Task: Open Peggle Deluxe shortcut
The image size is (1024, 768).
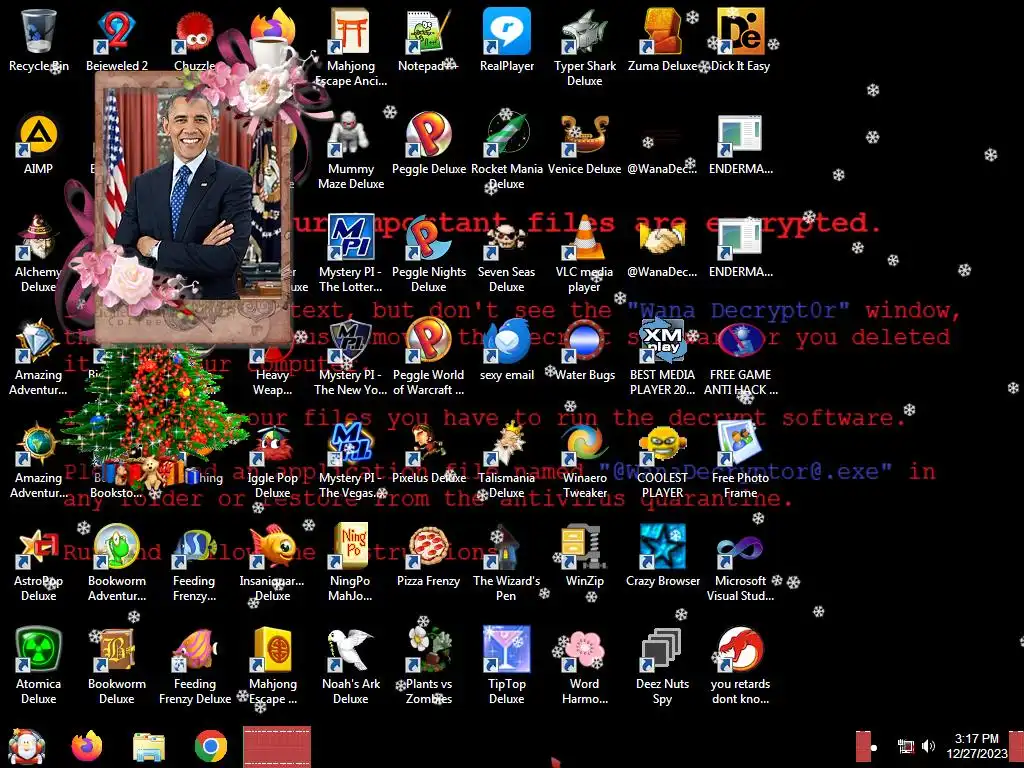Action: (428, 144)
